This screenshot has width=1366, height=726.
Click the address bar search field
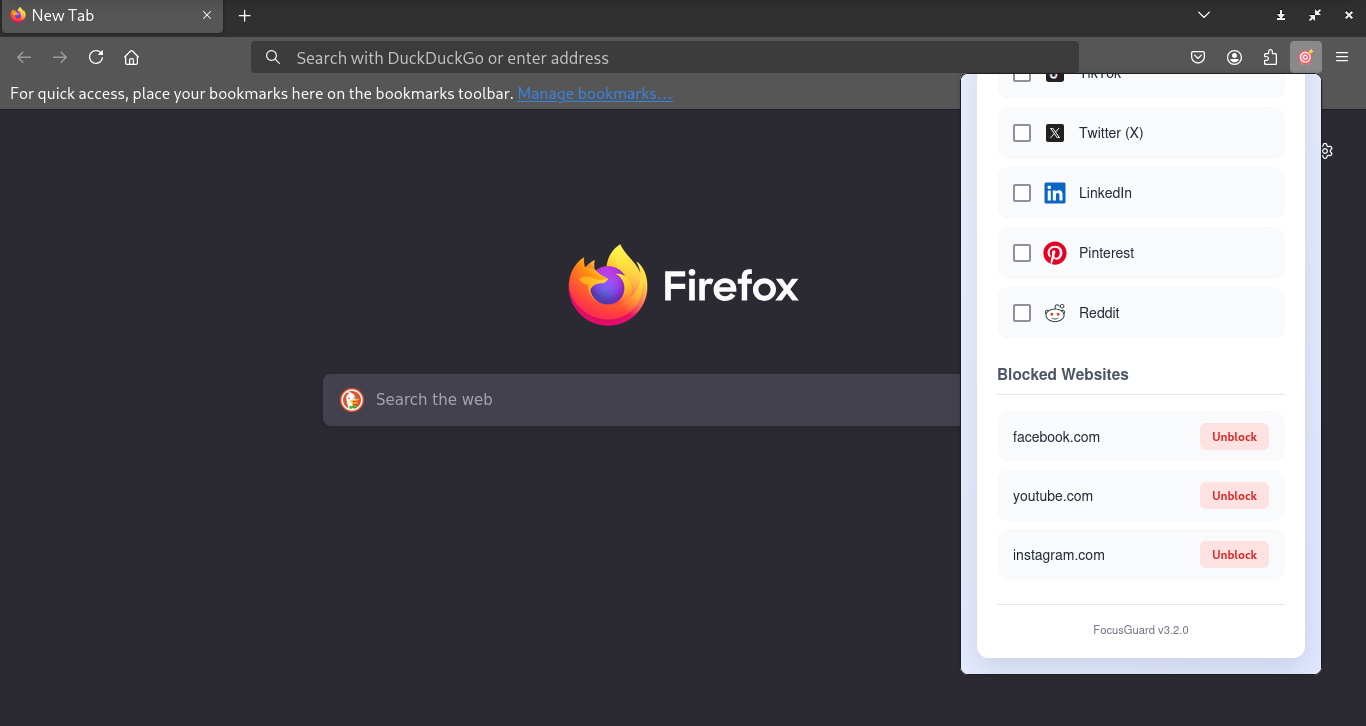pyautogui.click(x=665, y=58)
